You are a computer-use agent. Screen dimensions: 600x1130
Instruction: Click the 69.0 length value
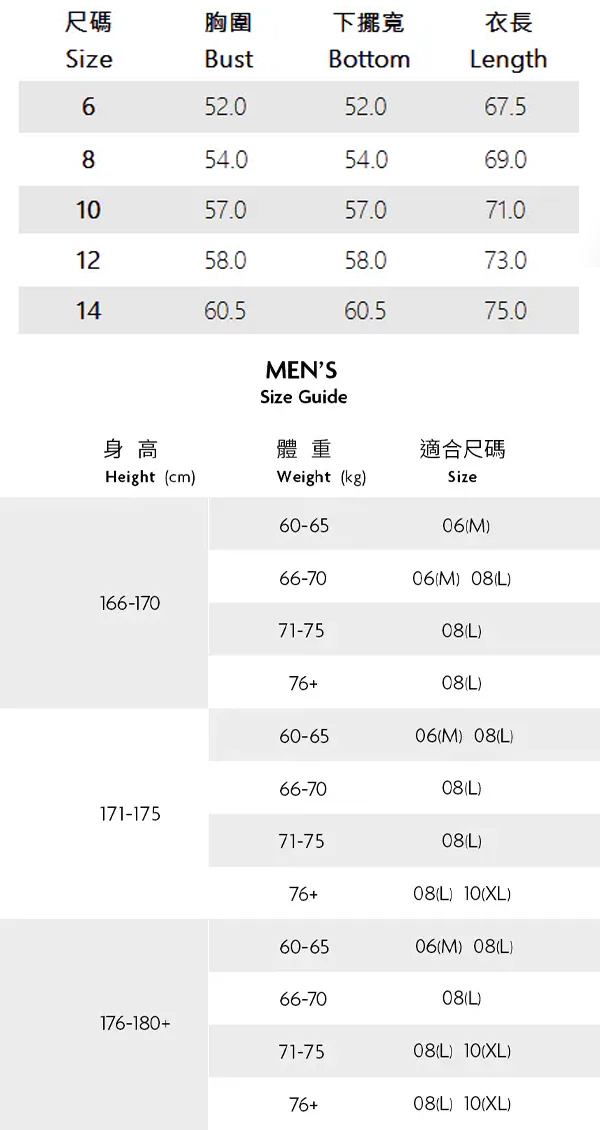point(505,160)
